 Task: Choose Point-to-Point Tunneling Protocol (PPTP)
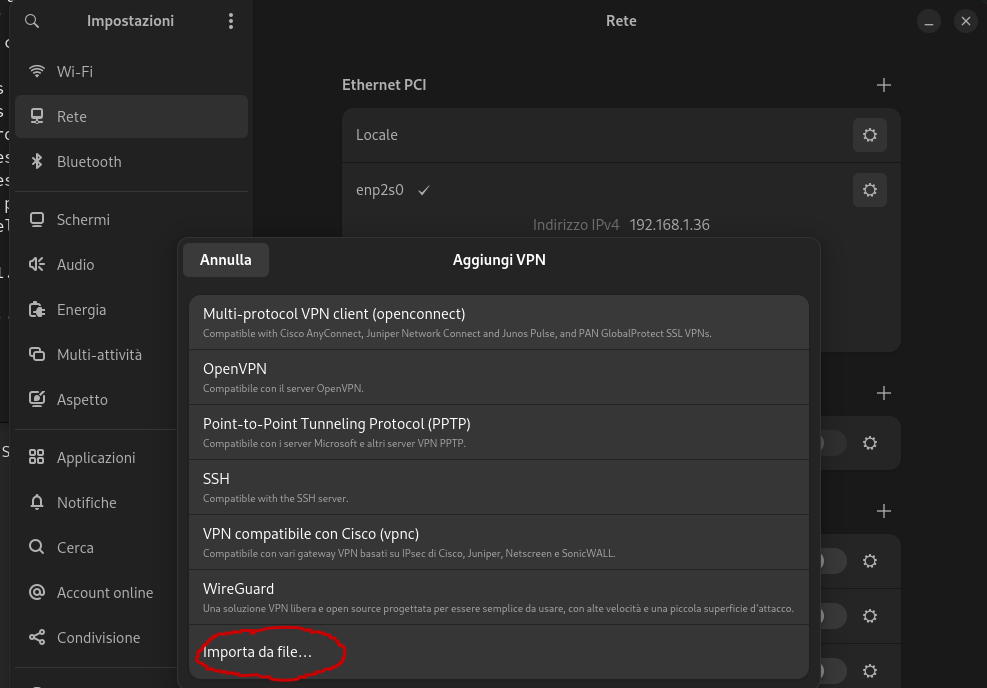pyautogui.click(x=498, y=432)
